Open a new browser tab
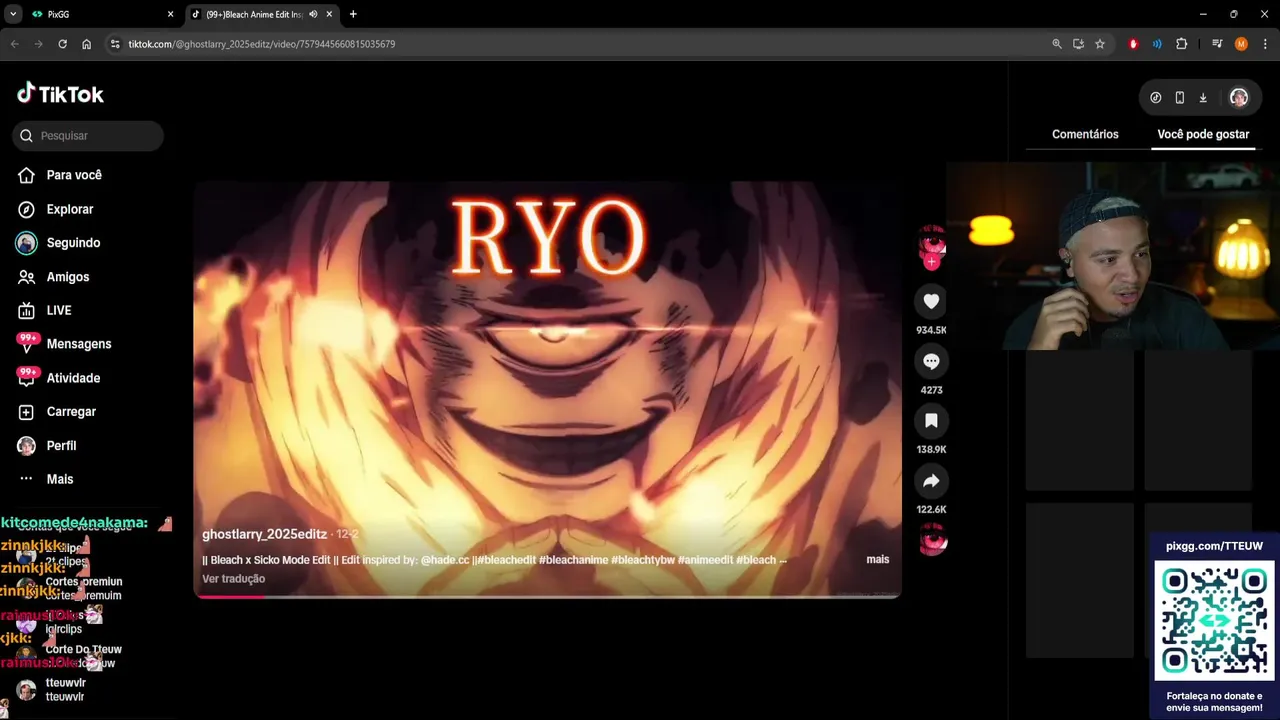1280x720 pixels. 353,14
